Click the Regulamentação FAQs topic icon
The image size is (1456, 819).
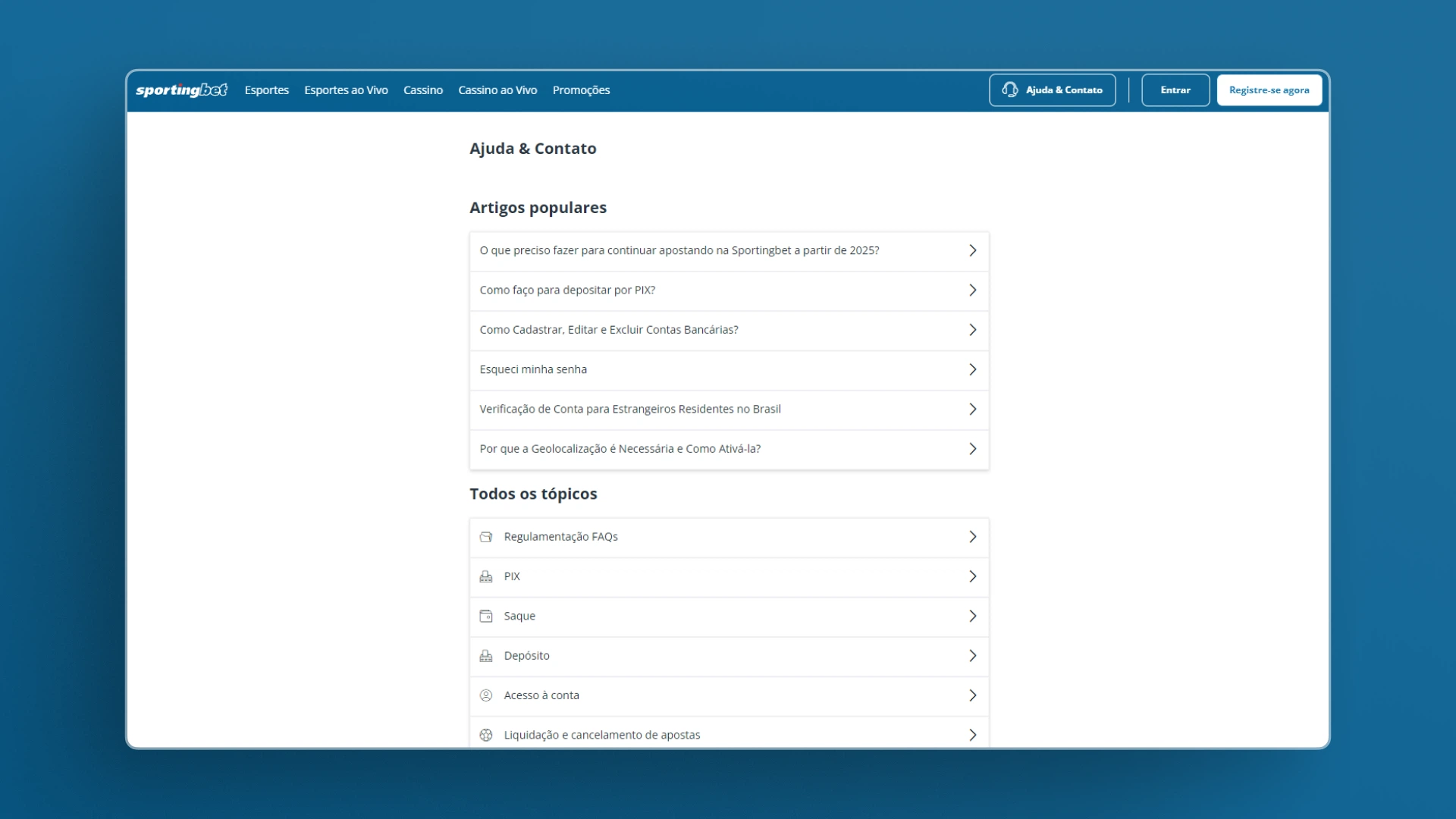[x=486, y=537]
